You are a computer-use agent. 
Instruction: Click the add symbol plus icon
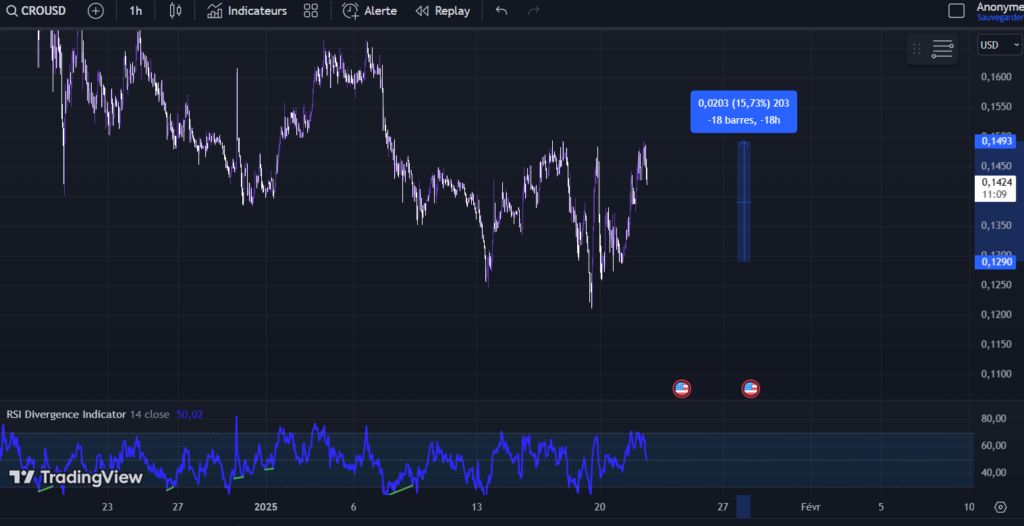point(95,11)
